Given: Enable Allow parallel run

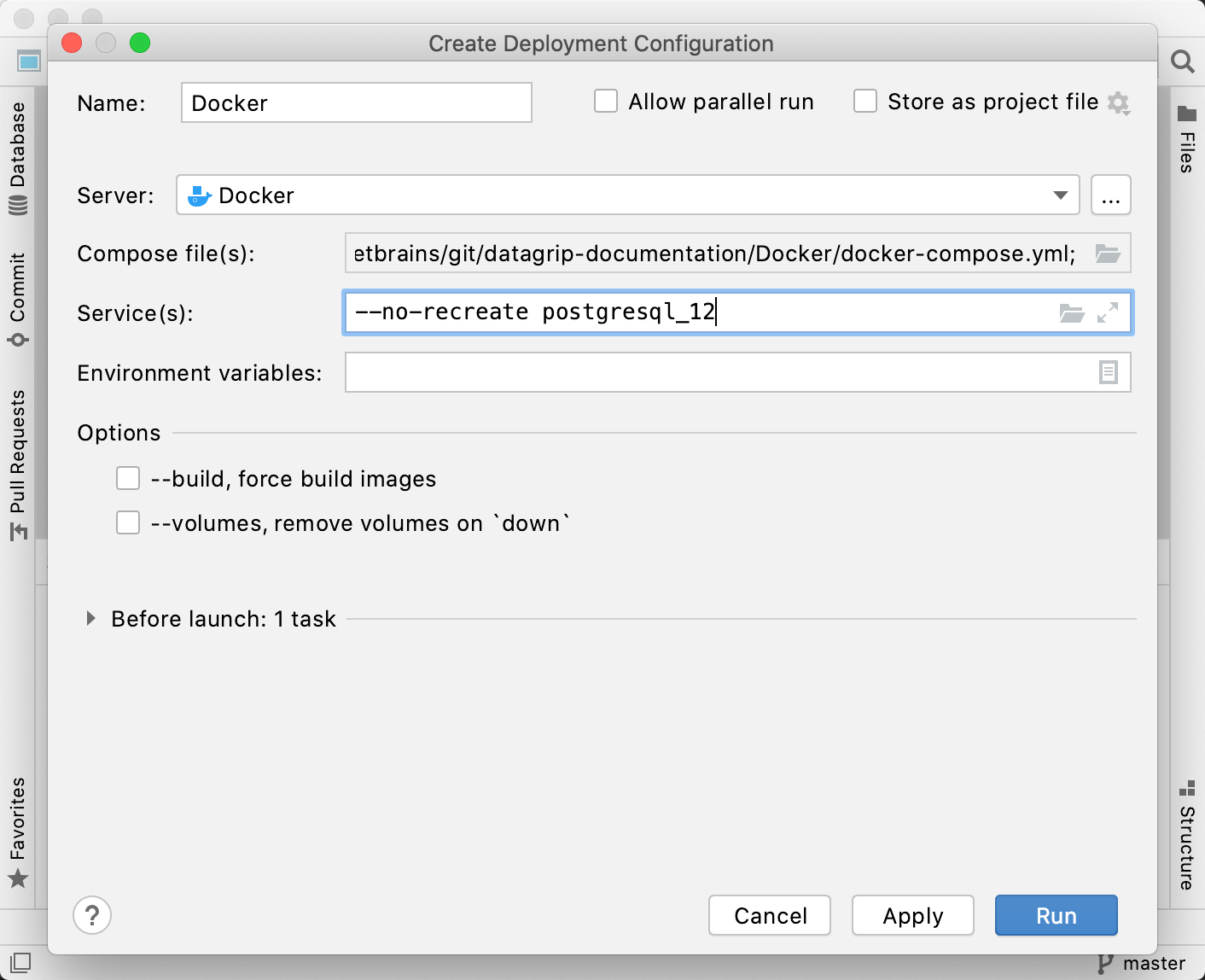Looking at the screenshot, I should coord(606,101).
